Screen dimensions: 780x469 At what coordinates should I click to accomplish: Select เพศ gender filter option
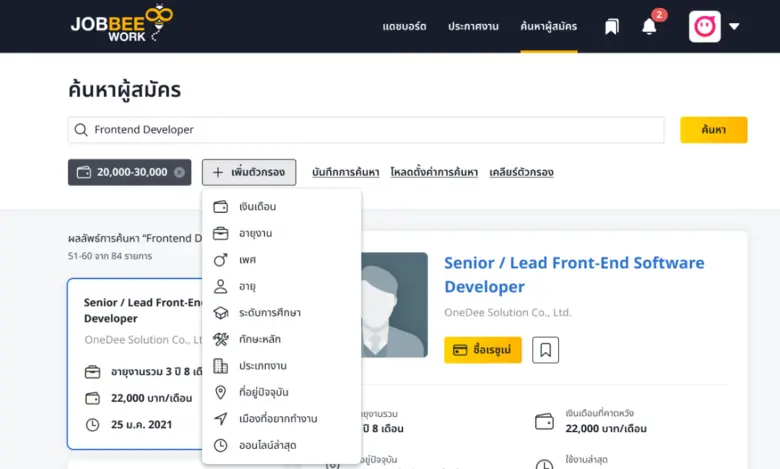[x=247, y=260]
